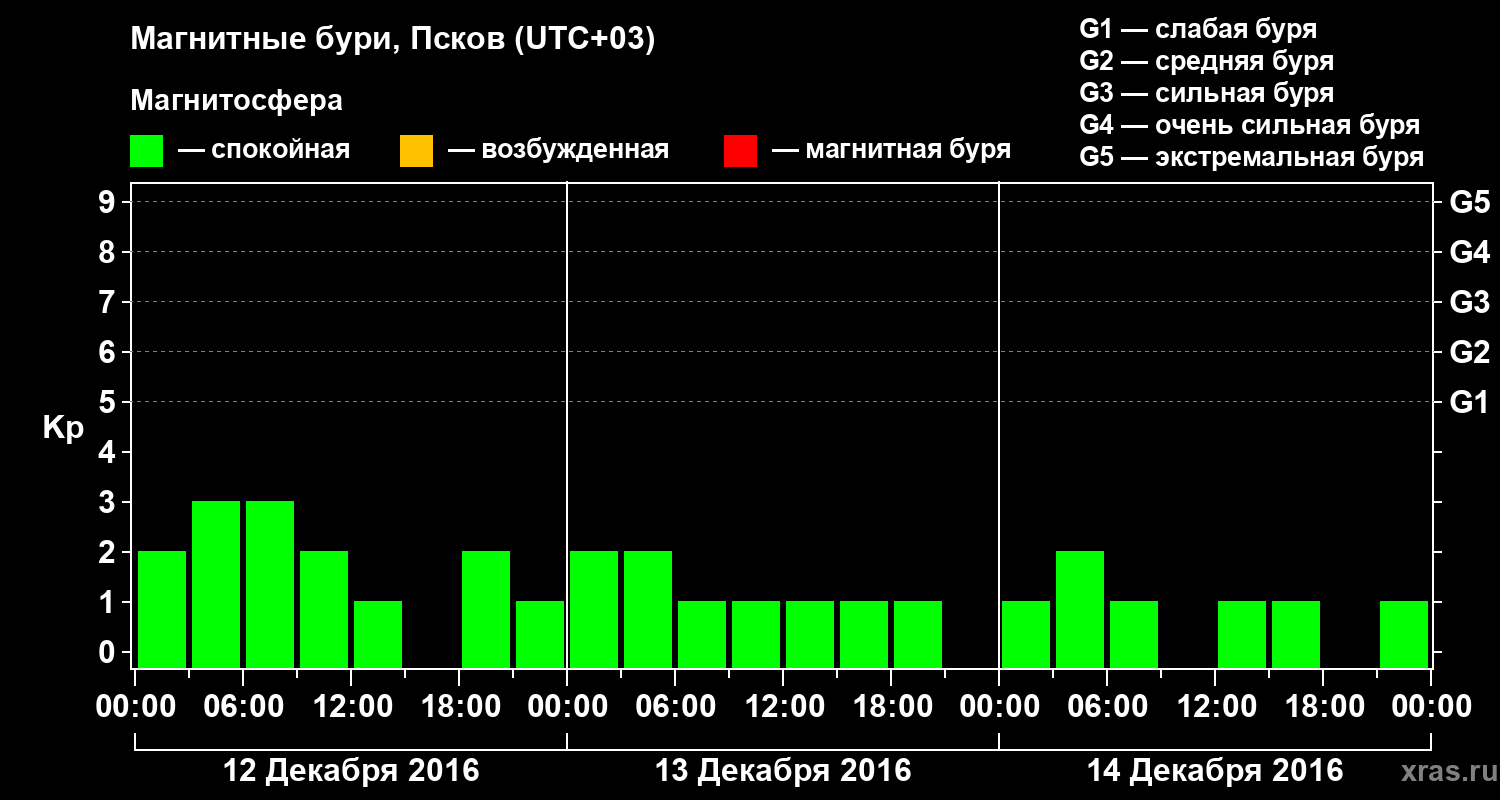Click 12 December's 00:00–03:00 bar (Kp 2)
Screen dimensions: 1500x800
click(x=162, y=609)
